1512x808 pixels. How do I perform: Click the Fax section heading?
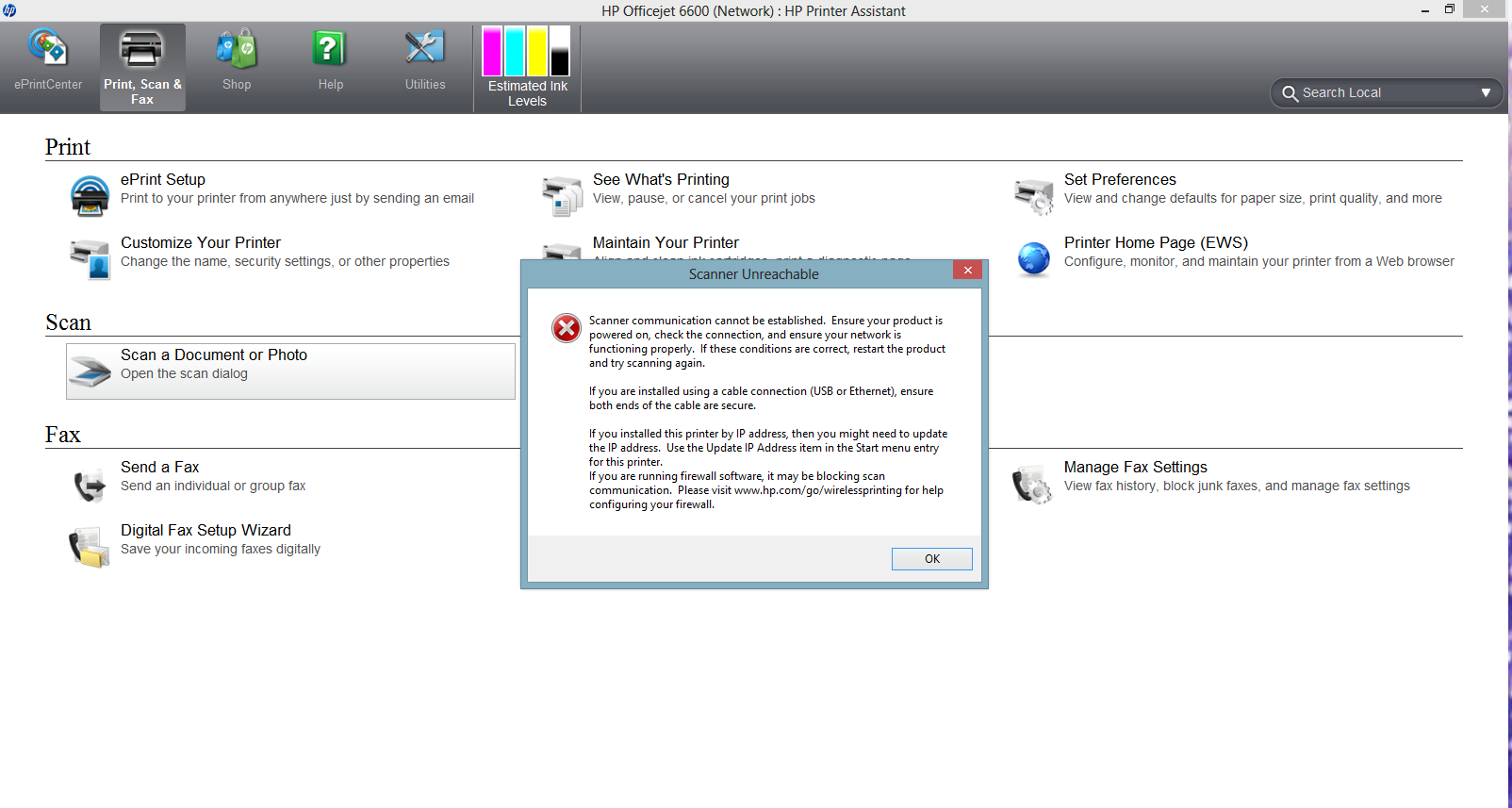[63, 435]
